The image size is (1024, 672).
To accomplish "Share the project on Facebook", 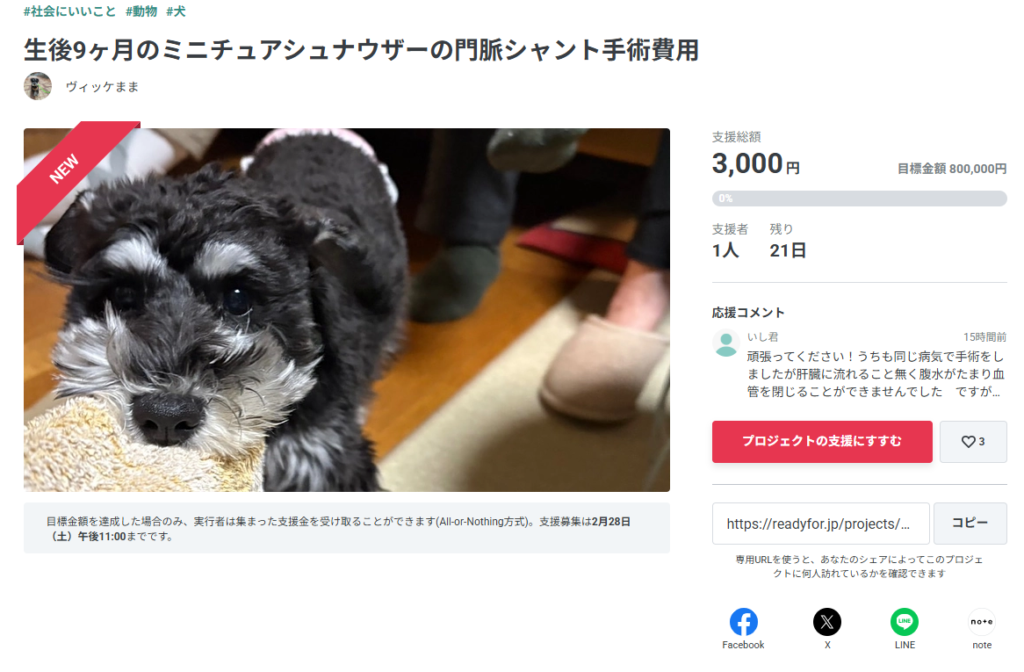I will point(743,622).
